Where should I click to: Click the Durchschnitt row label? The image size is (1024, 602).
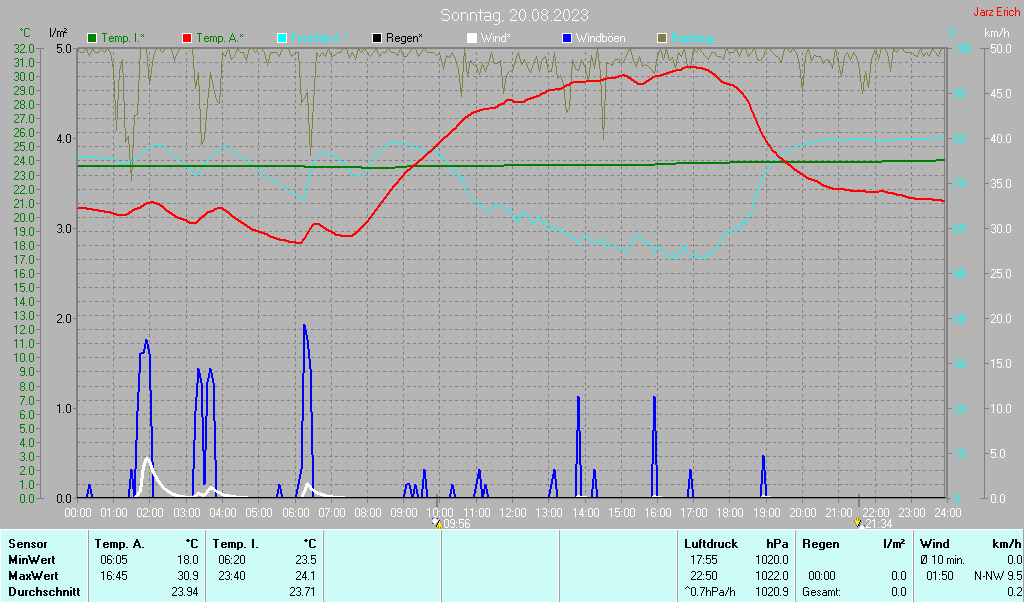pyautogui.click(x=44, y=592)
